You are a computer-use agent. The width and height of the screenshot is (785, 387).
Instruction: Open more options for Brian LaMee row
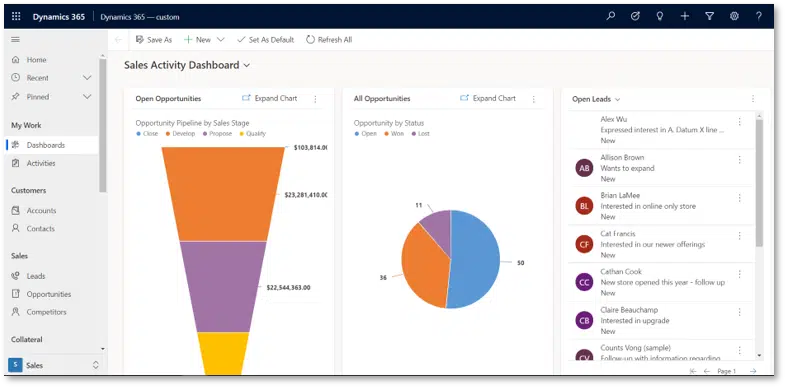[739, 198]
